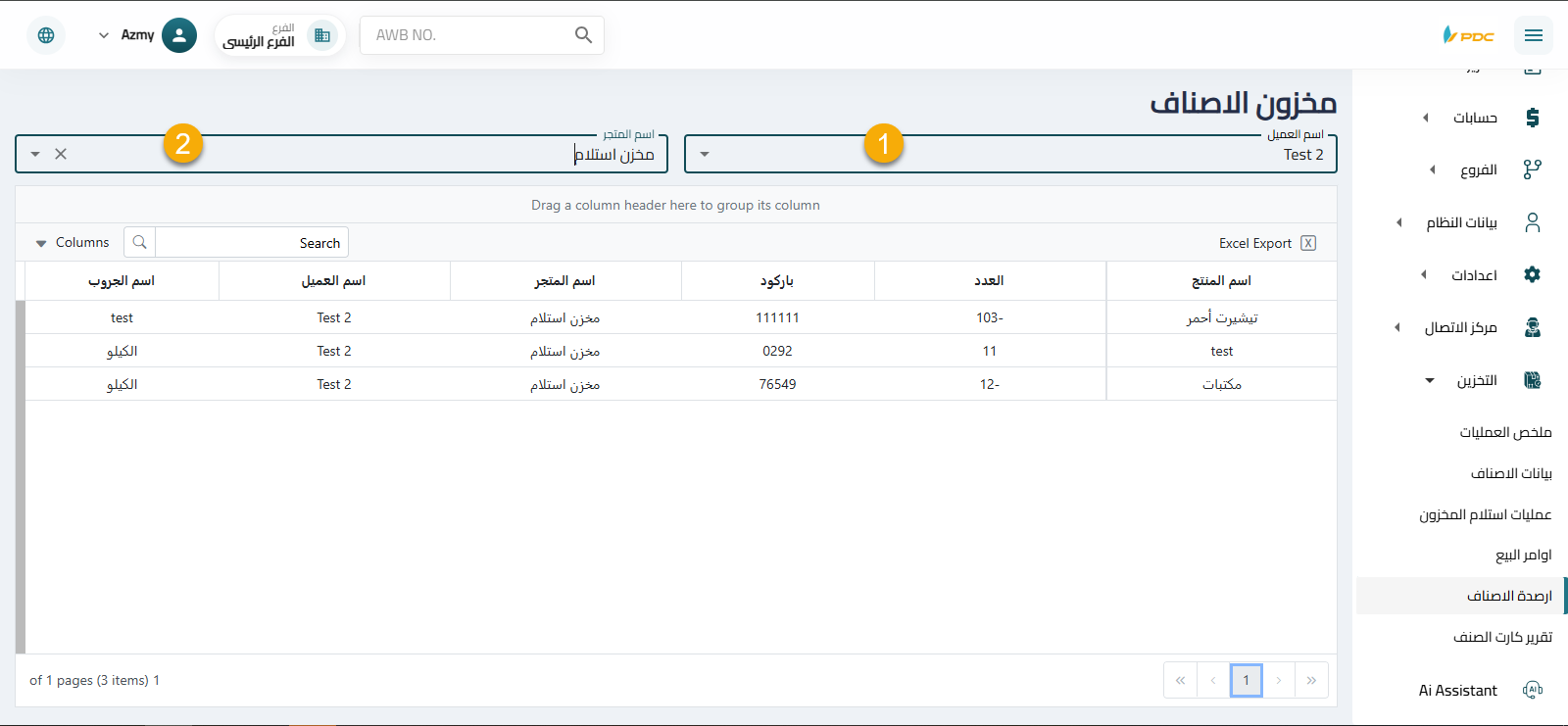The width and height of the screenshot is (1568, 726).
Task: Collapse the التخزين menu arrow
Action: (1430, 380)
